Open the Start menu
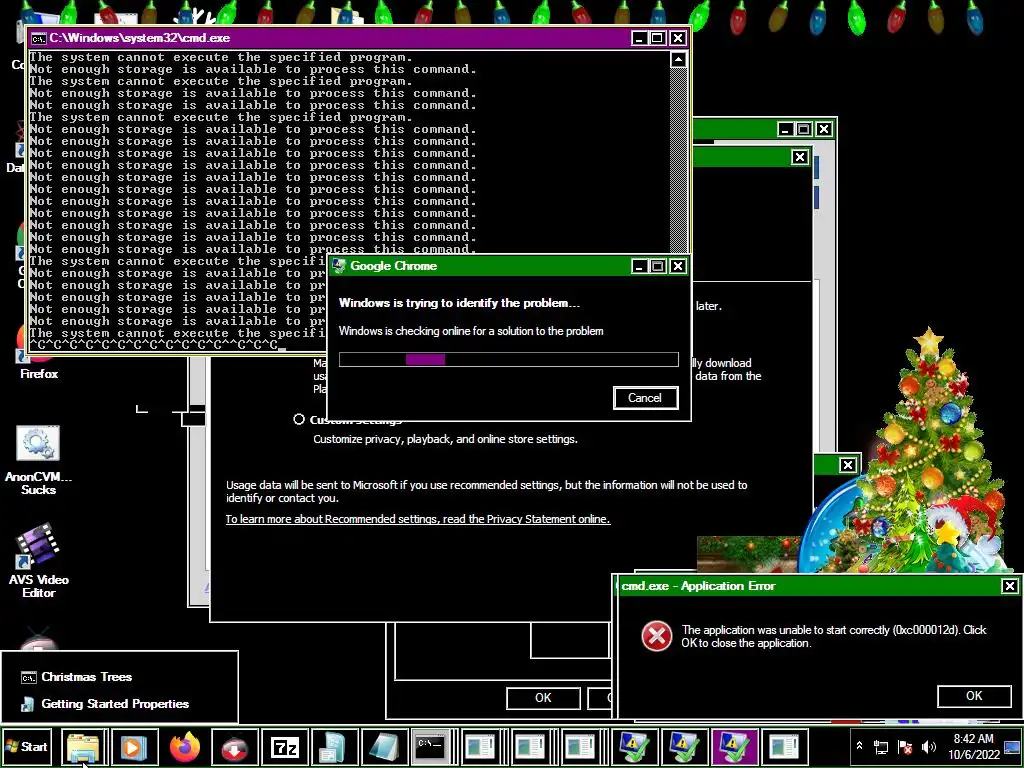 (x=27, y=746)
